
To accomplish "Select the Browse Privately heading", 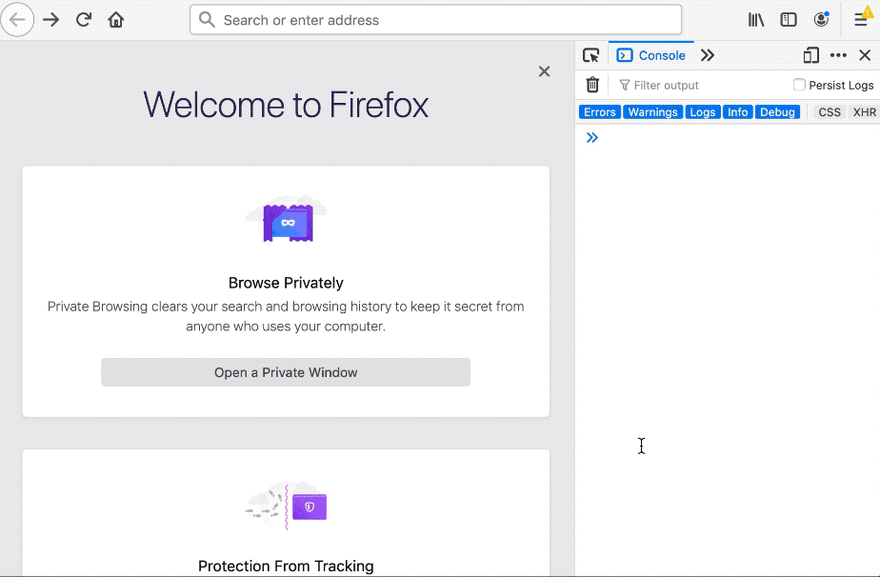I will (x=286, y=282).
